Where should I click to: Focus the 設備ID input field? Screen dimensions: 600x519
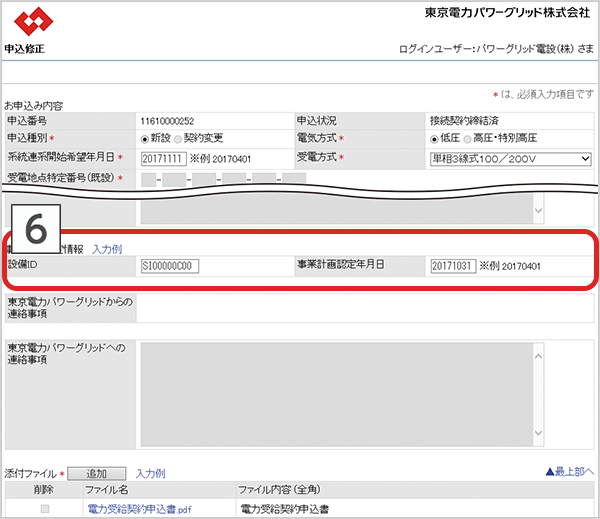[170, 266]
